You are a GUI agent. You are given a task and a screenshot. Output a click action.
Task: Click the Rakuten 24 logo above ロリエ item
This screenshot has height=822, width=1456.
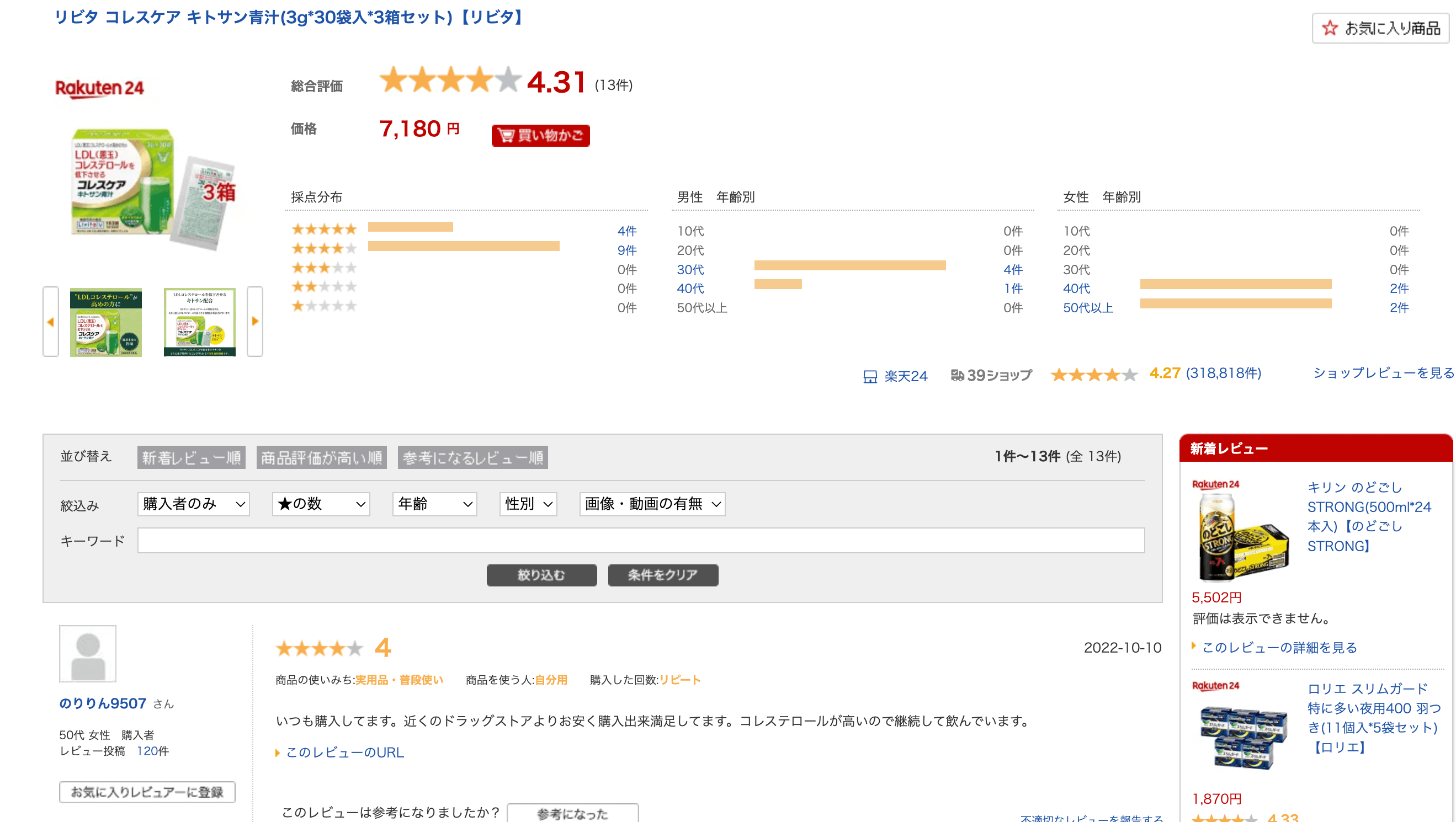tap(1215, 685)
